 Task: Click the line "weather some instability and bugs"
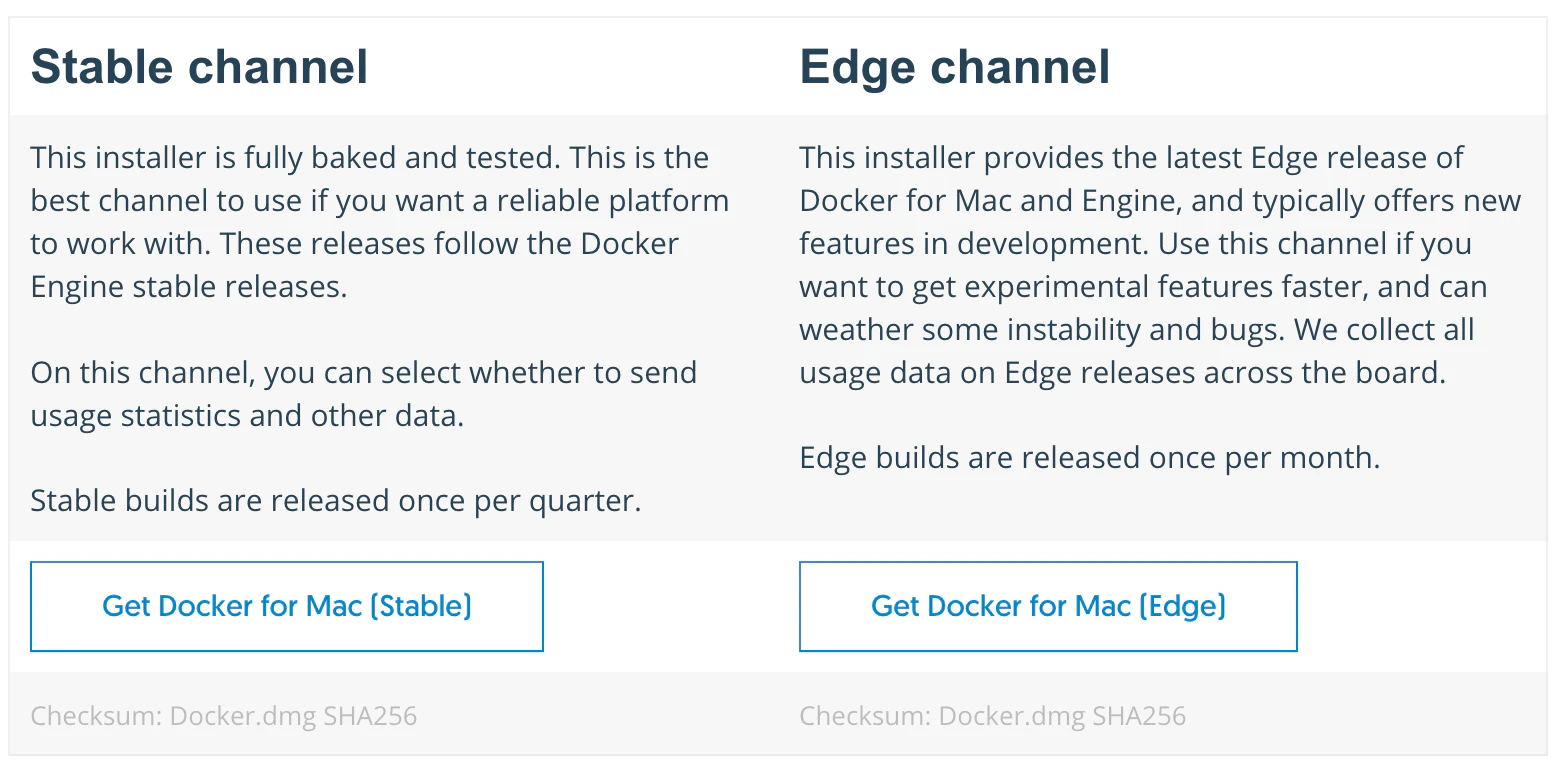1137,330
